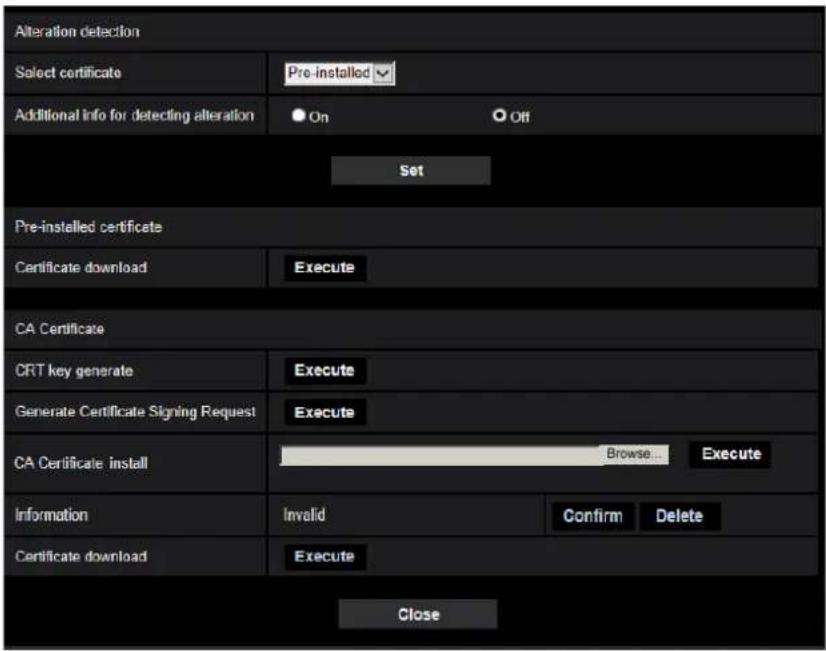Click the 'Generate Certificate Signing Request' label
This screenshot has width=826, height=651.
click(135, 412)
